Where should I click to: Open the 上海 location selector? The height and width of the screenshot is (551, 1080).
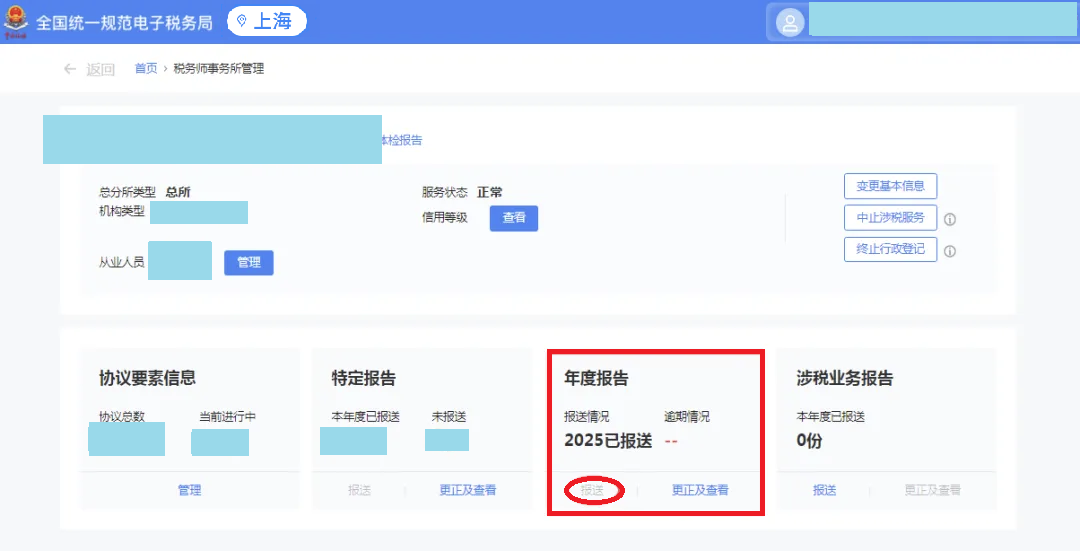266,21
